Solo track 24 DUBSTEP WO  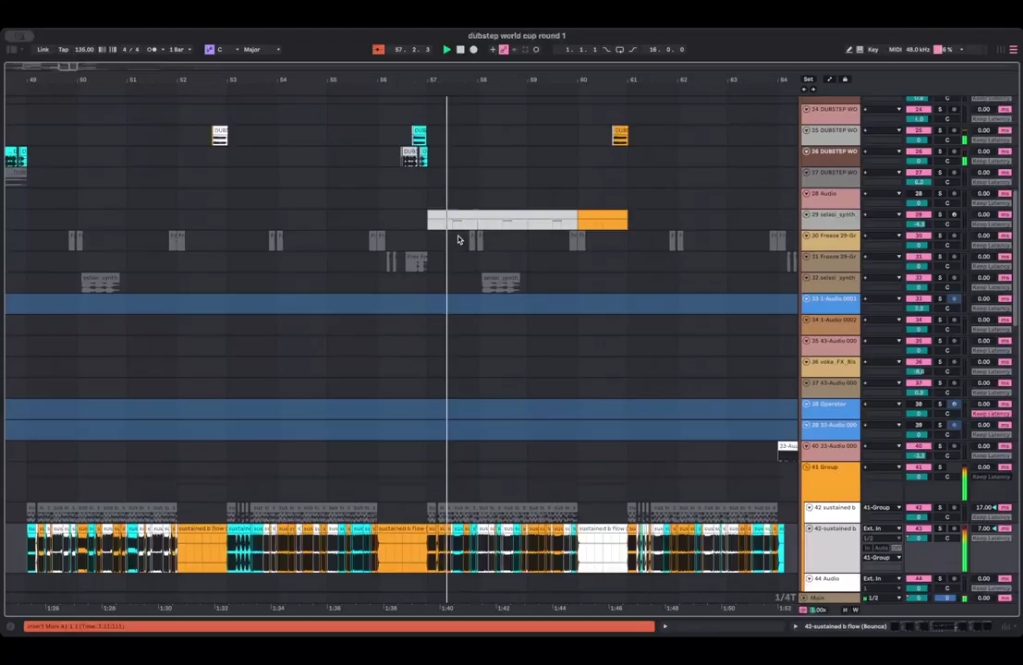(x=940, y=110)
